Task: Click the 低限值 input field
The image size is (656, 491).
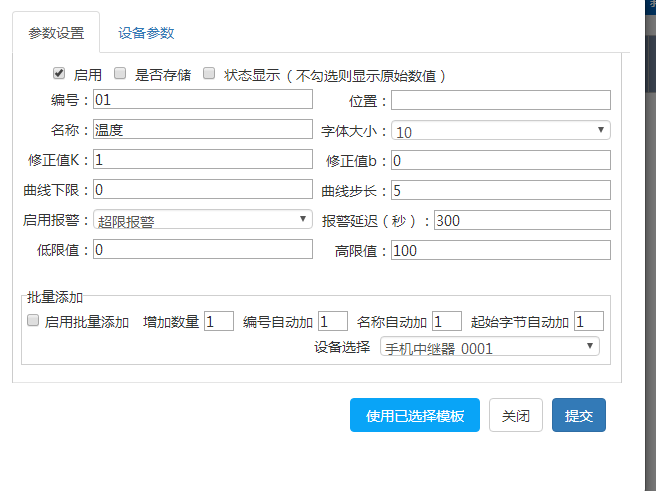Action: tap(203, 249)
